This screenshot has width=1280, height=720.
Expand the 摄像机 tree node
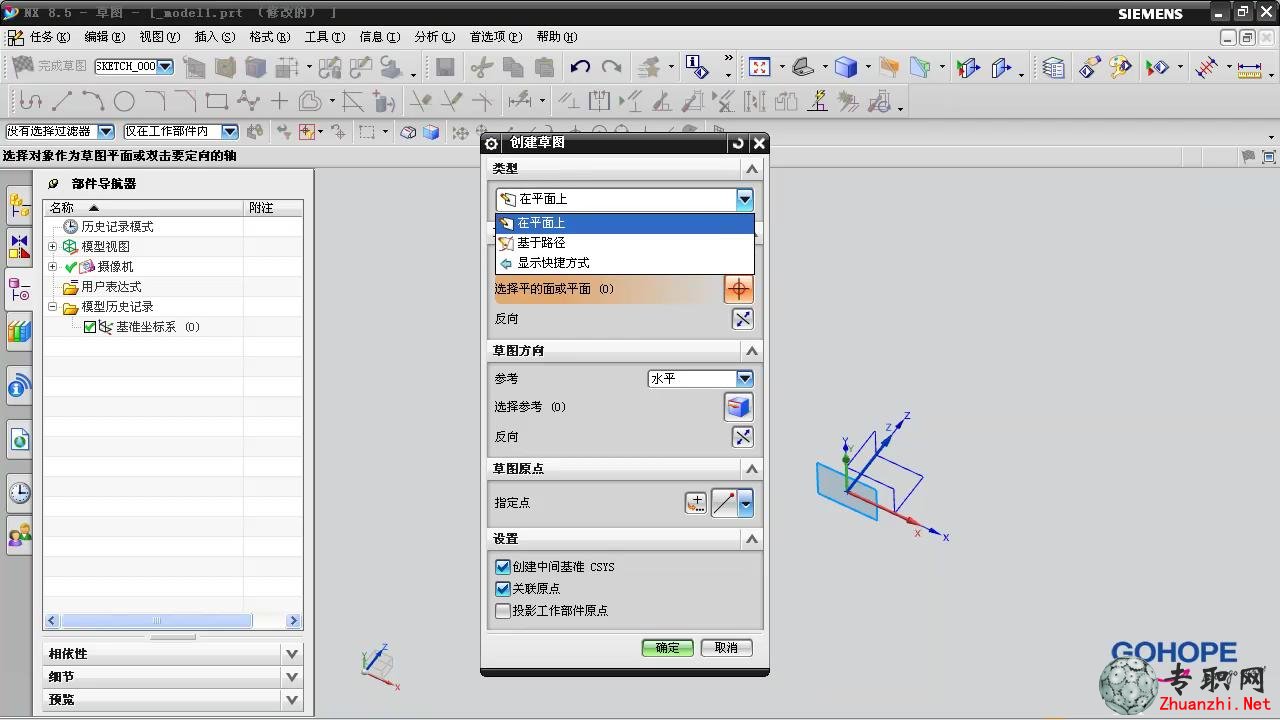(x=53, y=267)
